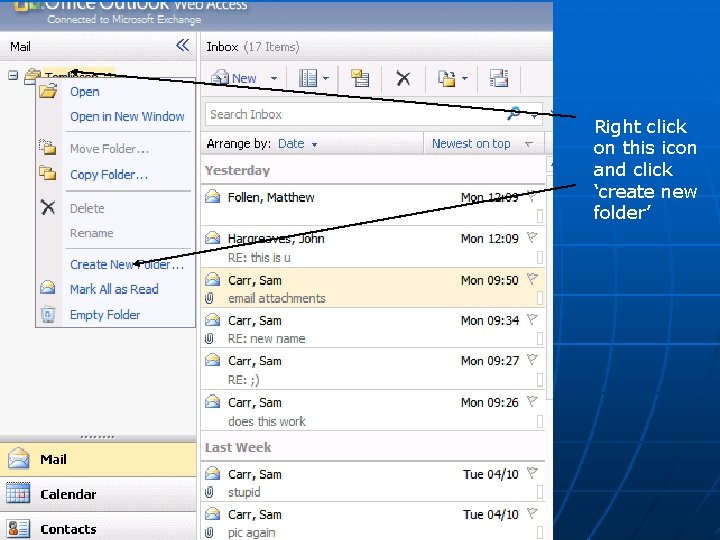Choose Empty Folder from context menu
Screen dimensions: 720x540
105,315
